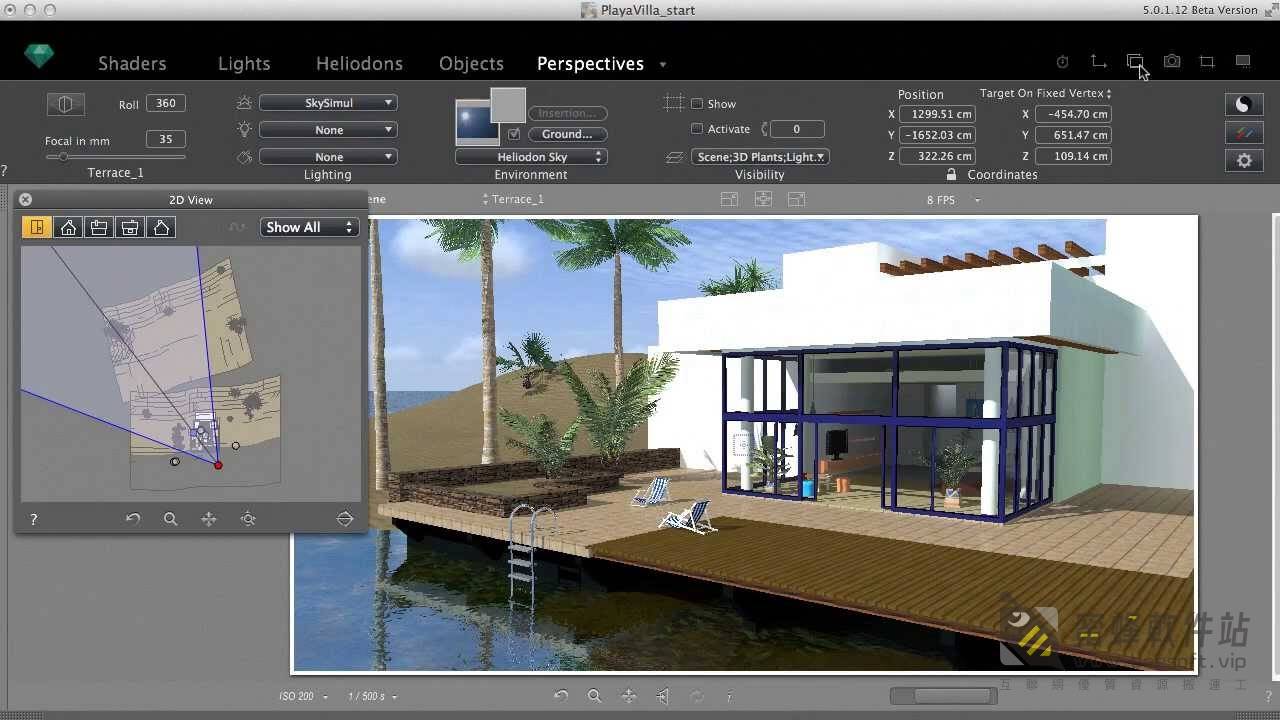Screen dimensions: 1280x720
Task: Toggle the Coordinates lock icon
Action: (x=949, y=174)
